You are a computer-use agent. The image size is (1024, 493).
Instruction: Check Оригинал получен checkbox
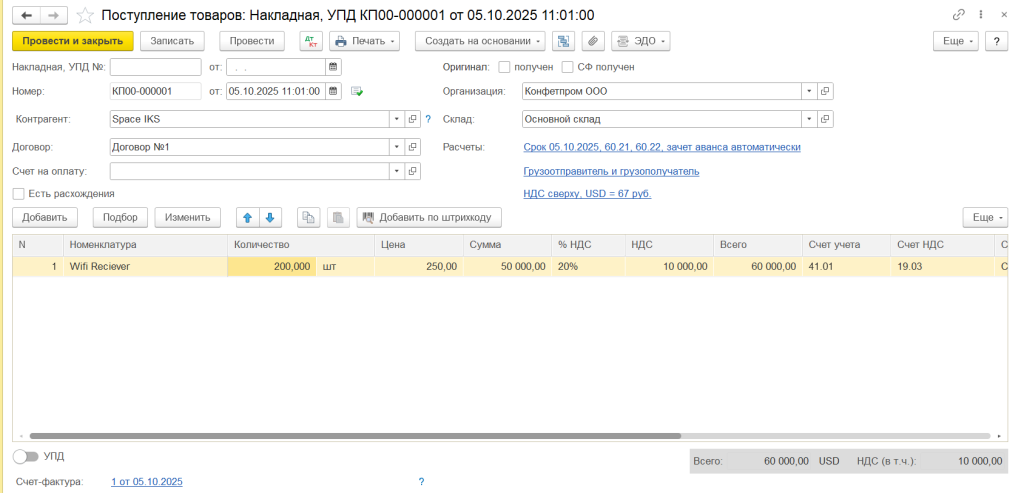(x=504, y=67)
